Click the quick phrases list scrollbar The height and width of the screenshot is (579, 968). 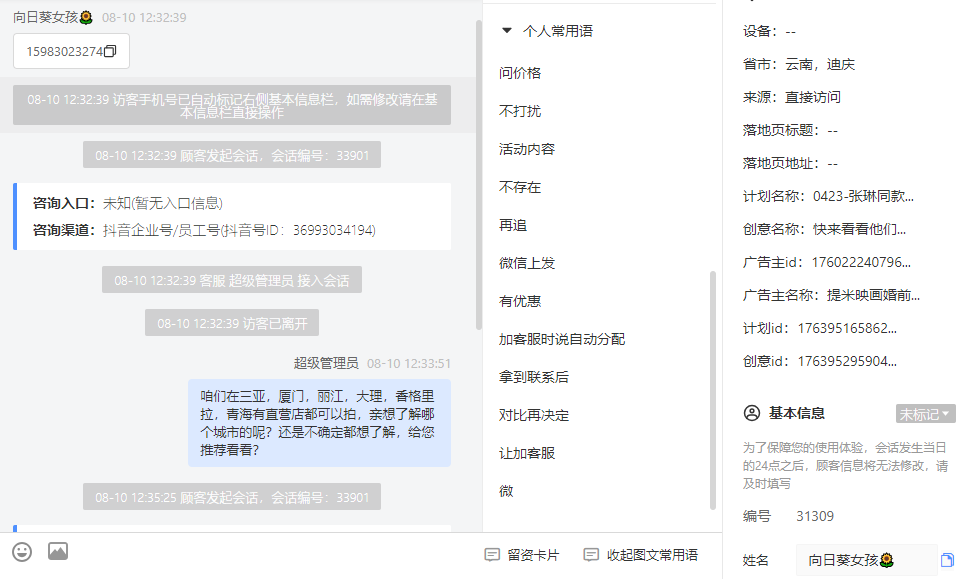coord(713,390)
